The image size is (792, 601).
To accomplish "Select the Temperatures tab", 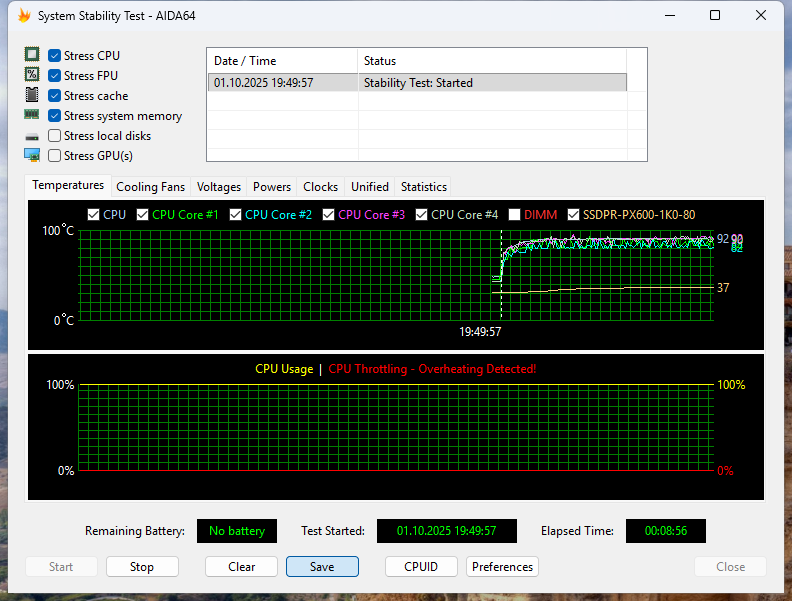I will coord(68,185).
